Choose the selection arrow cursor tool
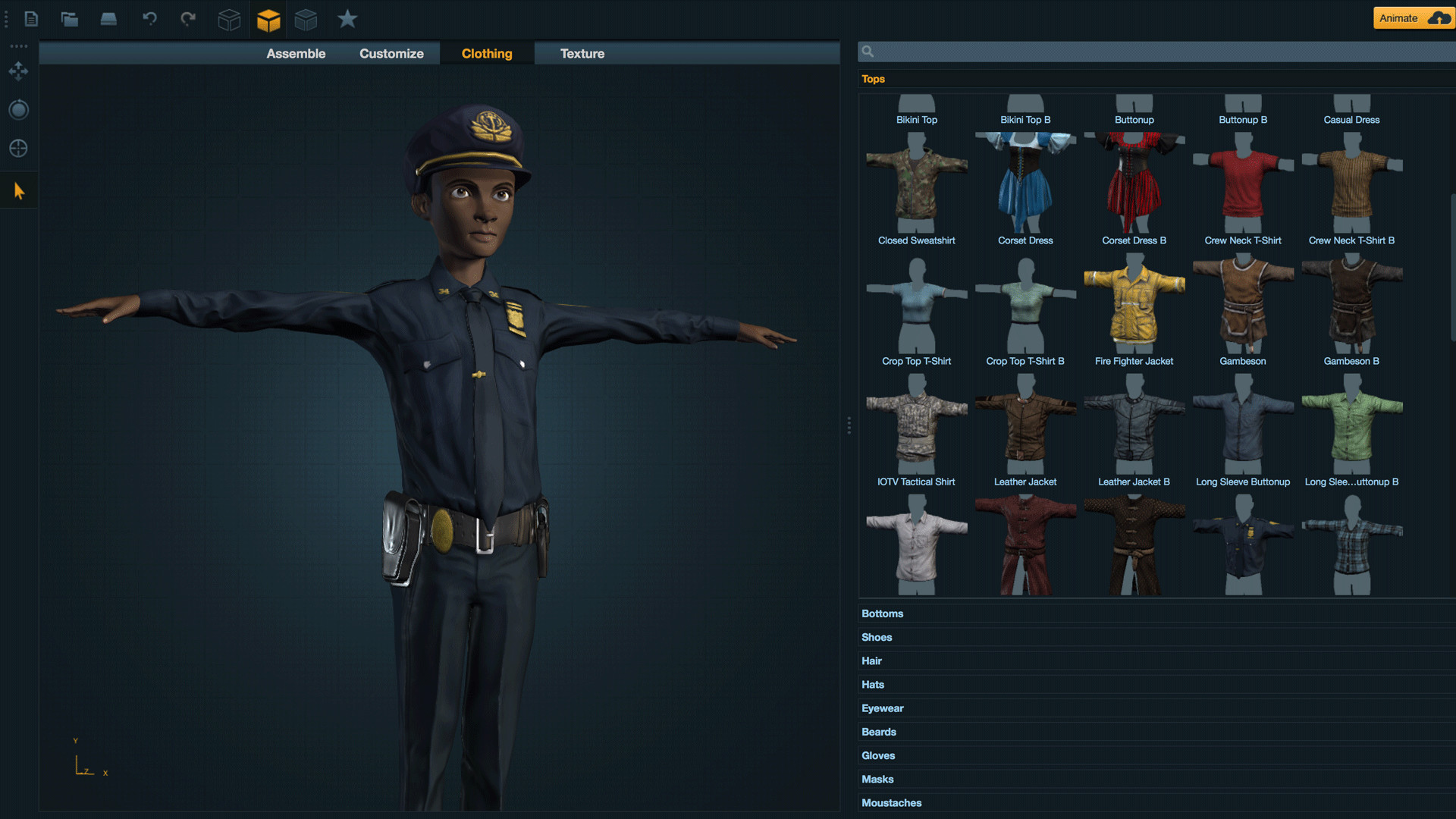Screen dimensions: 1456x819 18,190
